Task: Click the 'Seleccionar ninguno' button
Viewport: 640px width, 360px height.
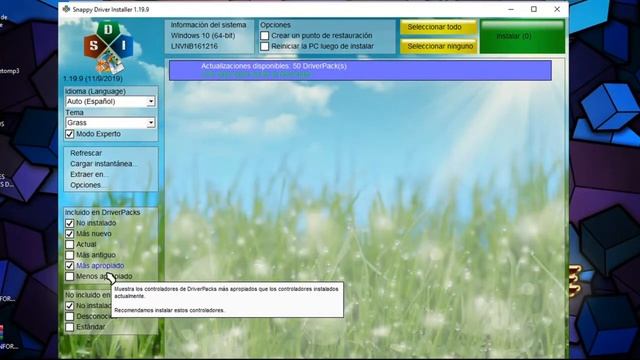Action: 438,46
